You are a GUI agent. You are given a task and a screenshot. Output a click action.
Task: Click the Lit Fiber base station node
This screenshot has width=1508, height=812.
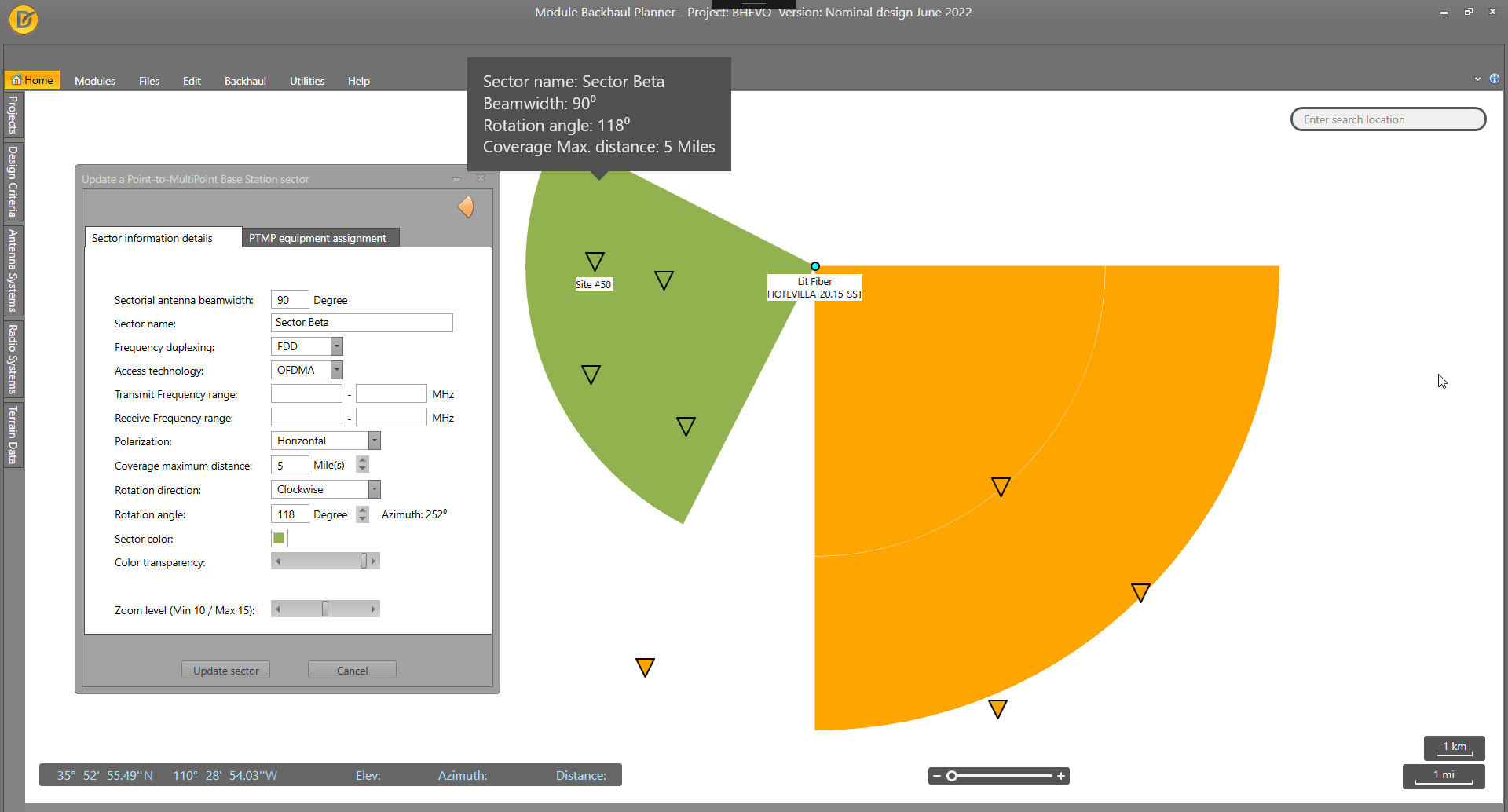tap(814, 267)
